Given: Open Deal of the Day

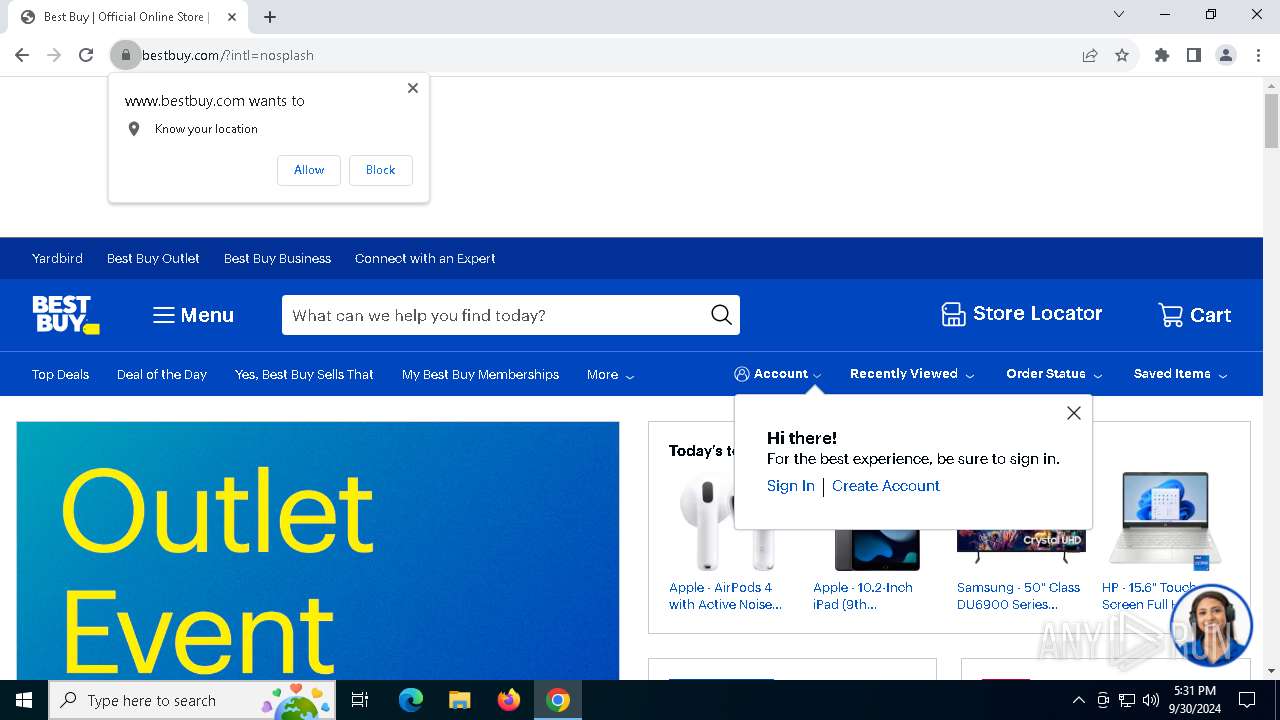Looking at the screenshot, I should [x=162, y=374].
